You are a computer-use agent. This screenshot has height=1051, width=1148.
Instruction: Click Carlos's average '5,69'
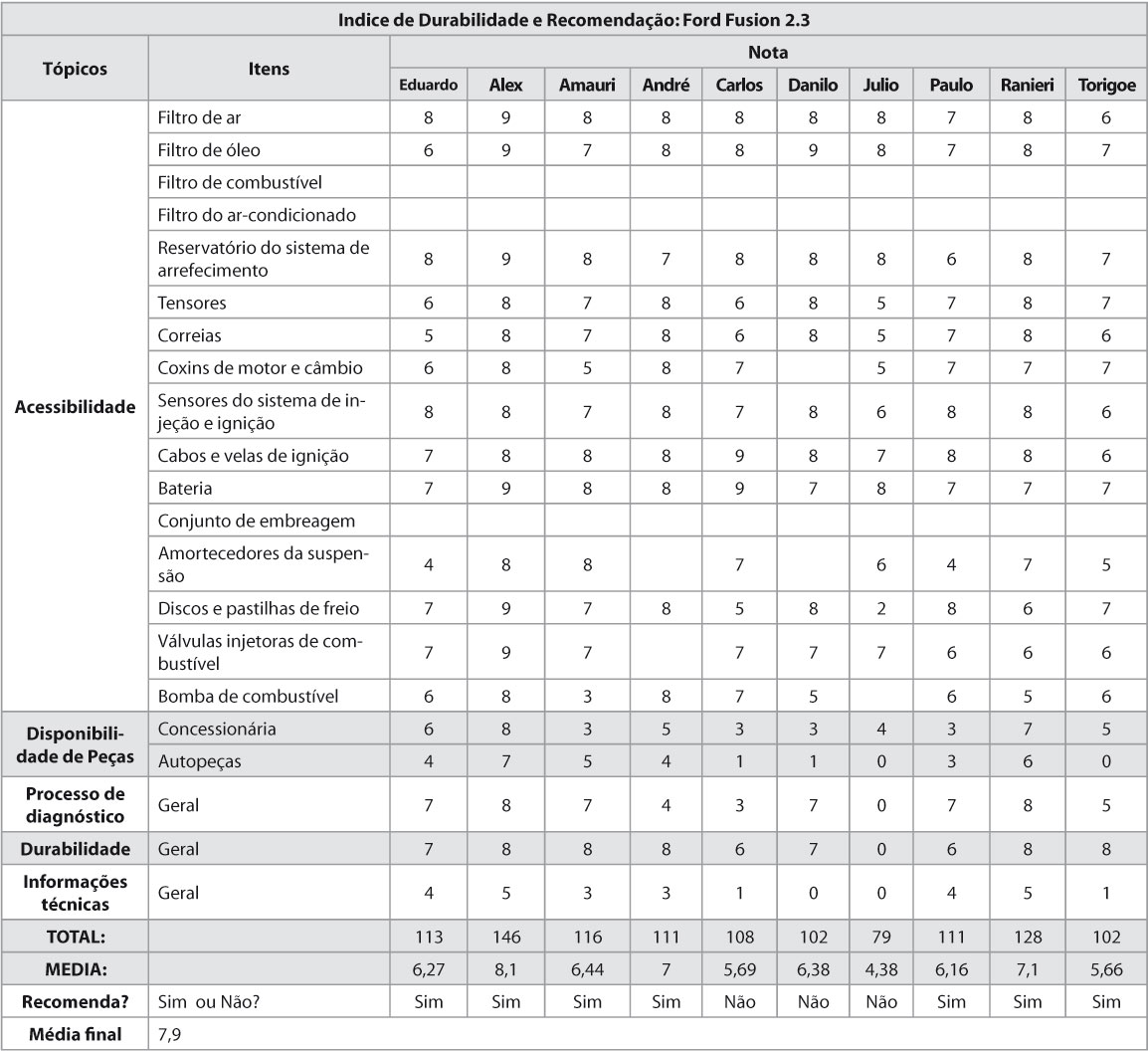pos(739,969)
